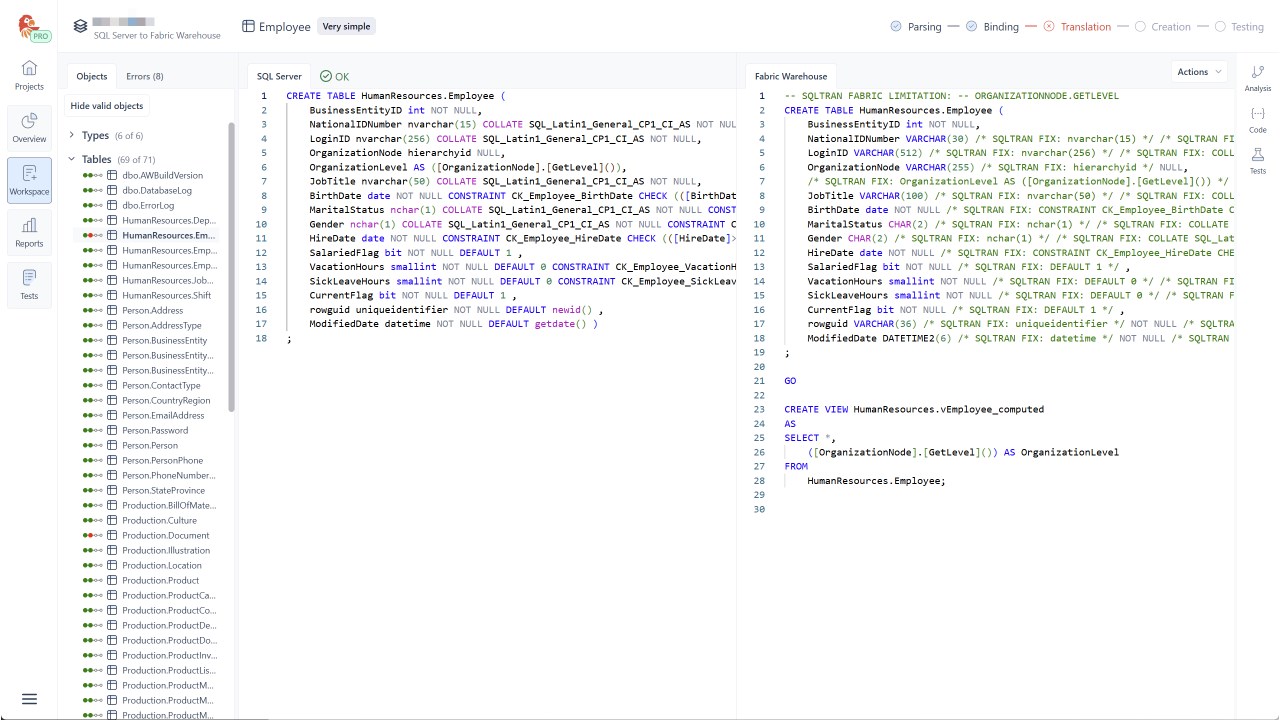This screenshot has height=720, width=1280.
Task: Click the status dots beside HumanResources.Shift
Action: (x=93, y=295)
